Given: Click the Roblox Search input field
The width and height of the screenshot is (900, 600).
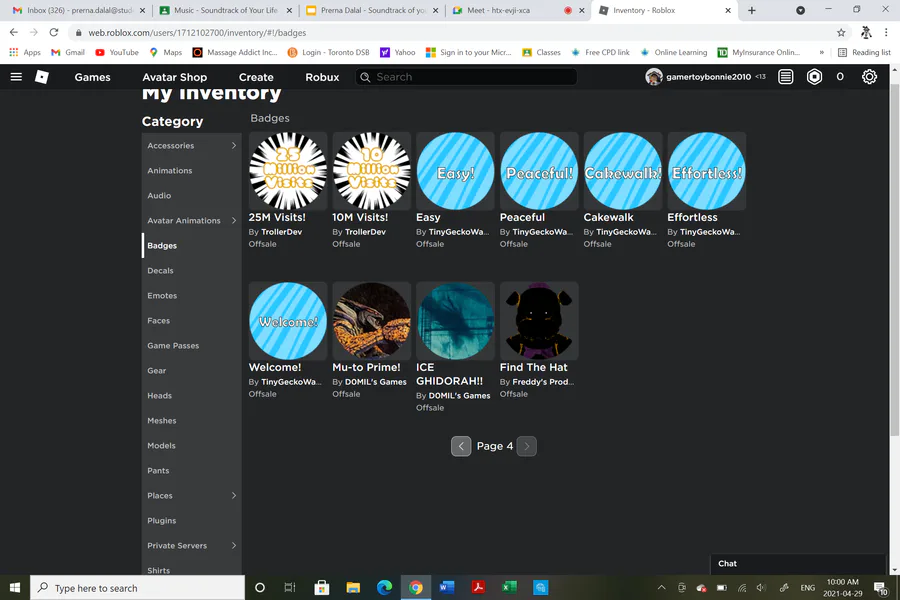Looking at the screenshot, I should pyautogui.click(x=466, y=77).
